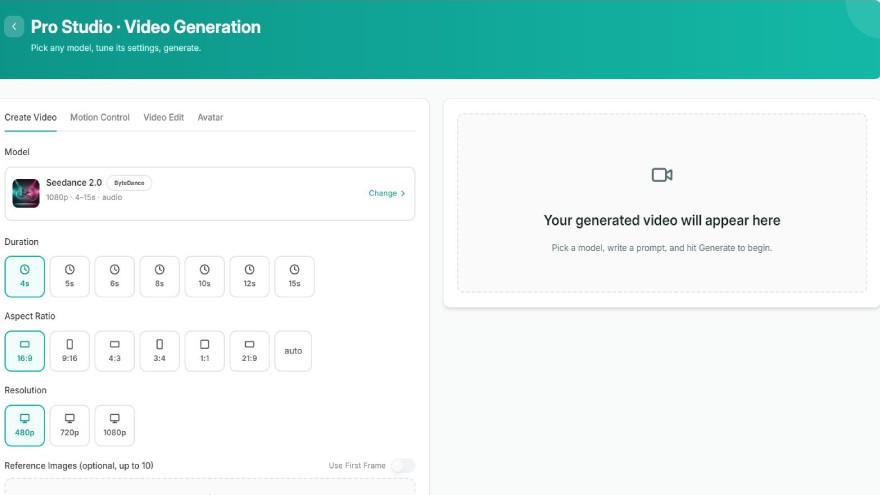
Task: Choose the 720p resolution
Action: 70,425
